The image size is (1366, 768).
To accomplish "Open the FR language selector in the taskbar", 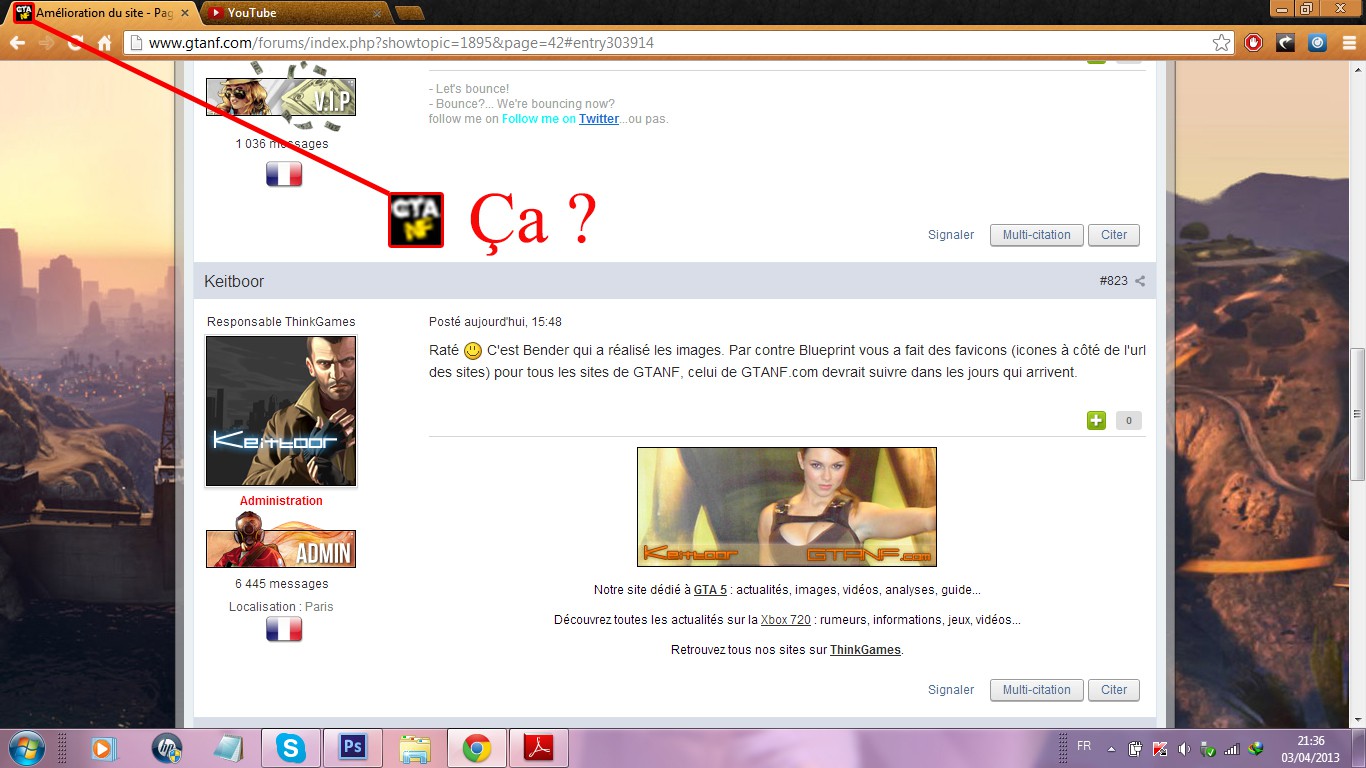I will (1084, 747).
